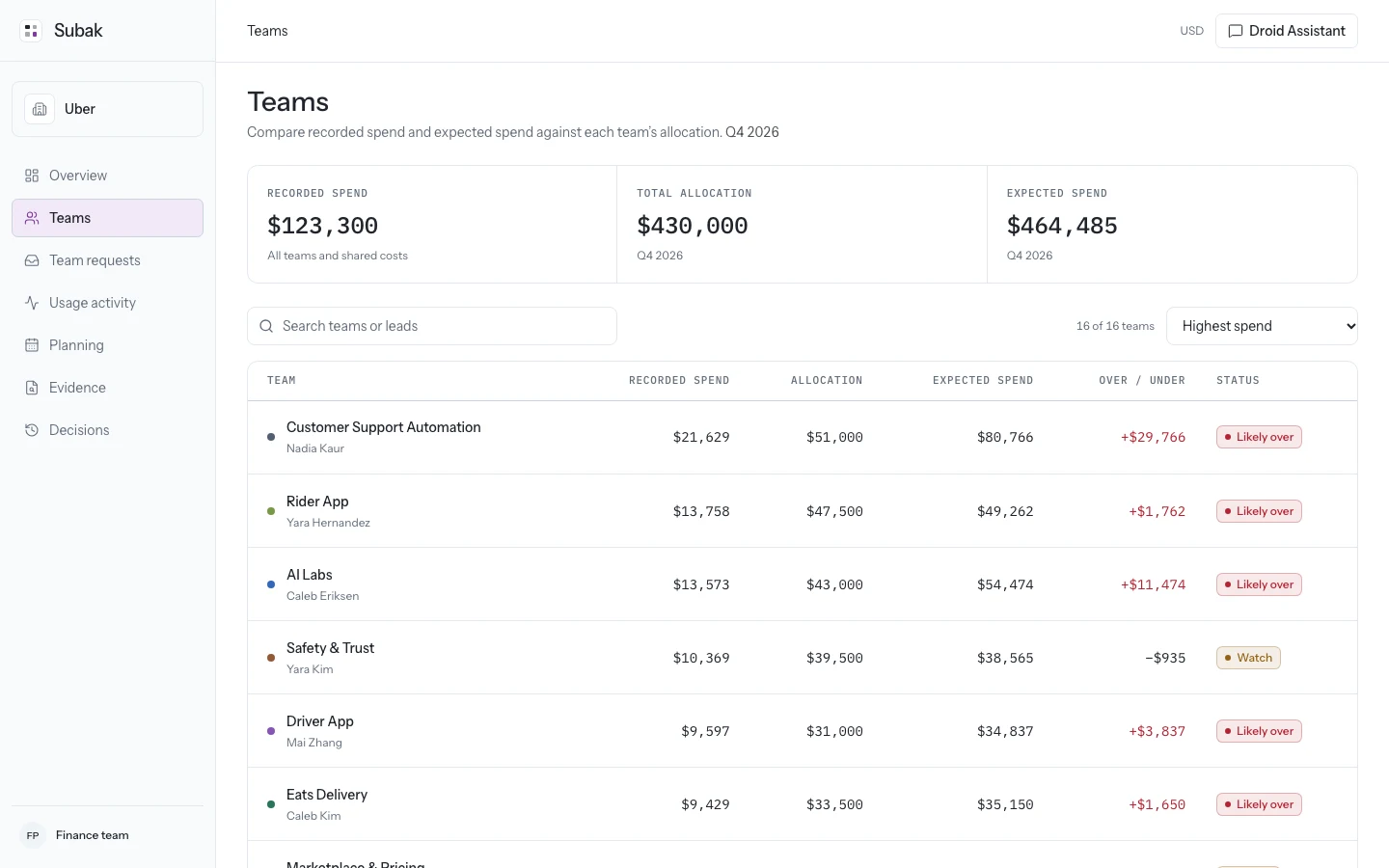This screenshot has width=1389, height=868.
Task: Click the Recorded Spend column header
Action: [679, 381]
